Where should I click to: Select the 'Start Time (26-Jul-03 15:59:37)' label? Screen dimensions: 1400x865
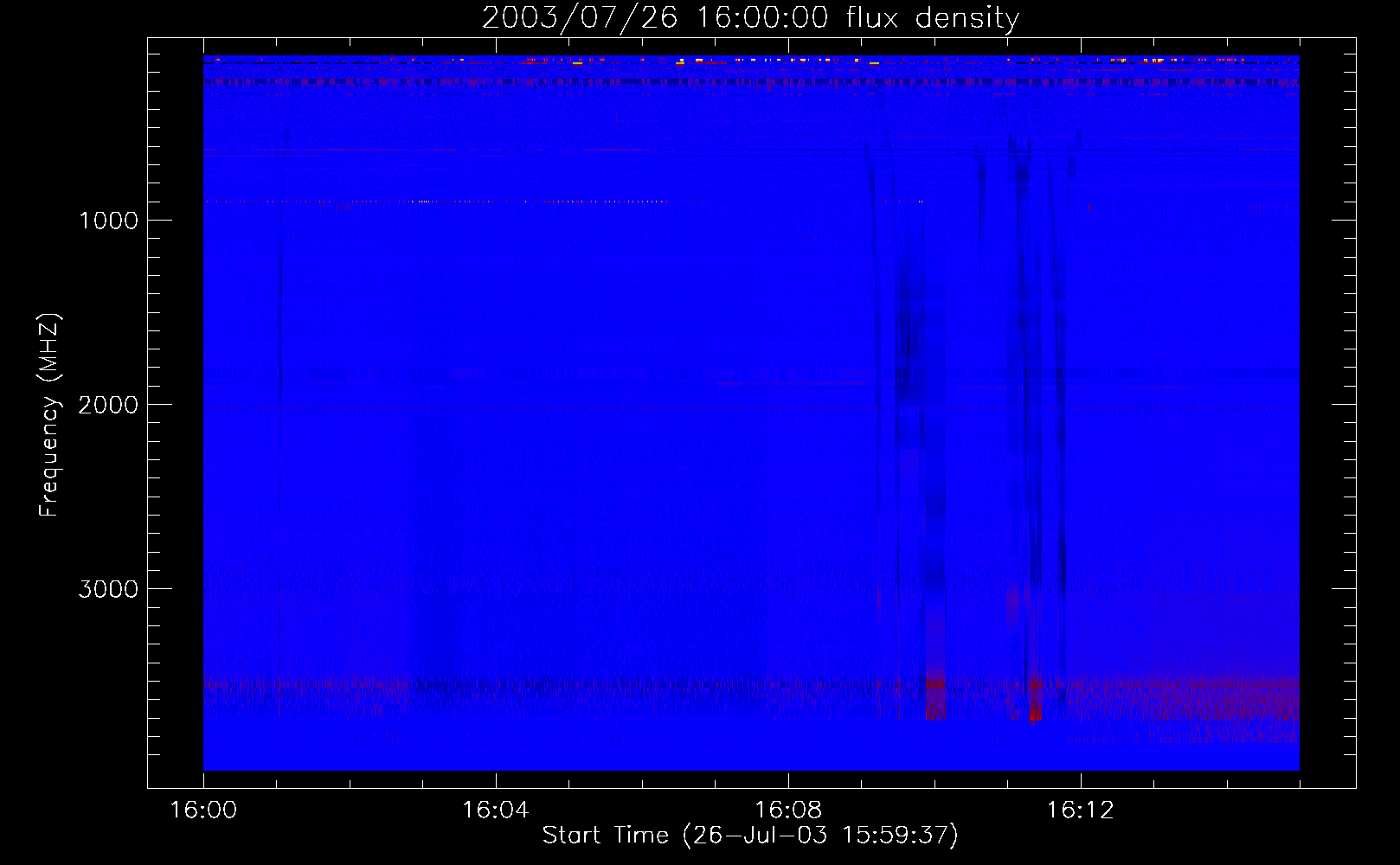tap(750, 836)
